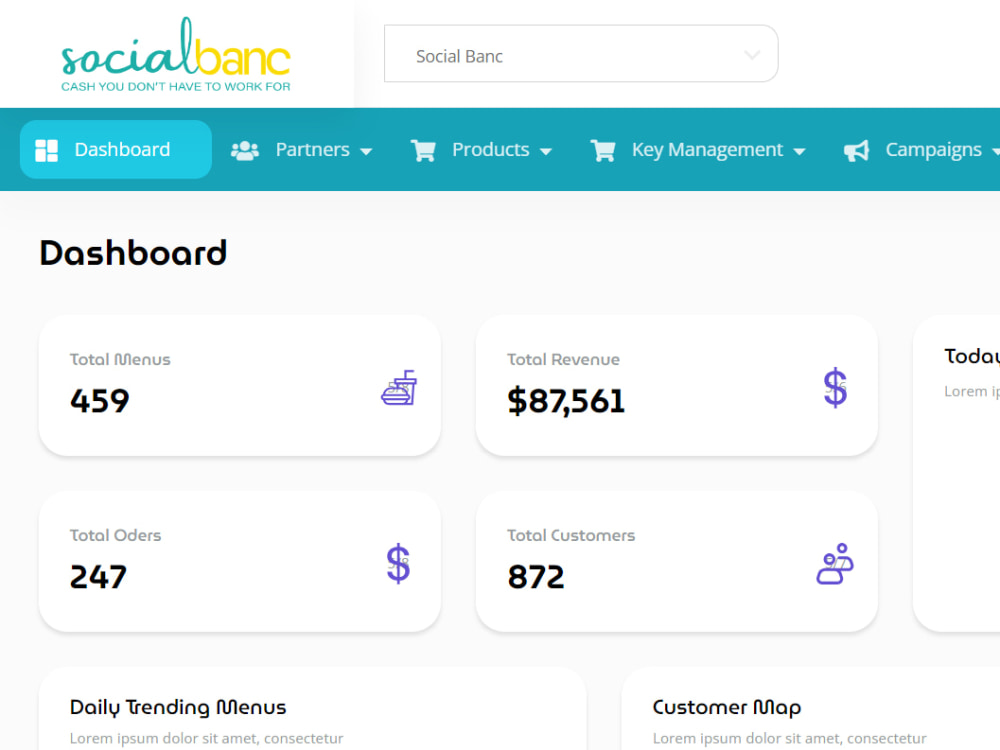Image resolution: width=1000 pixels, height=750 pixels.
Task: Click the Key Management cart icon
Action: 603,149
